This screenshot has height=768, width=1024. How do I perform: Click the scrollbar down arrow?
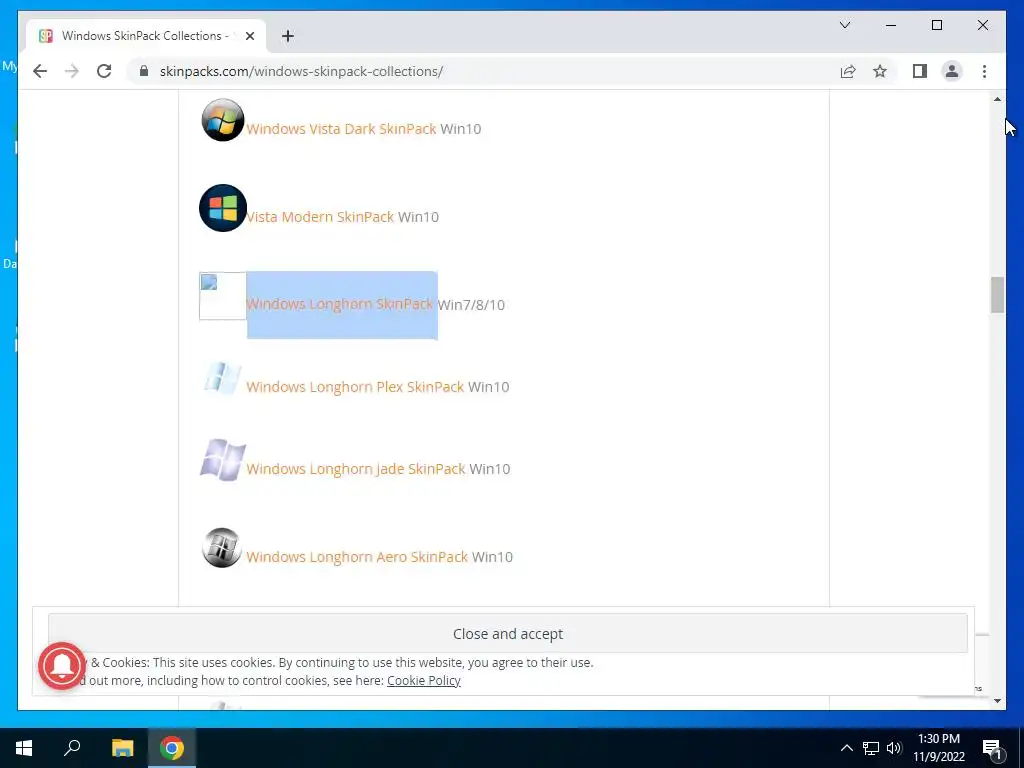(x=997, y=701)
